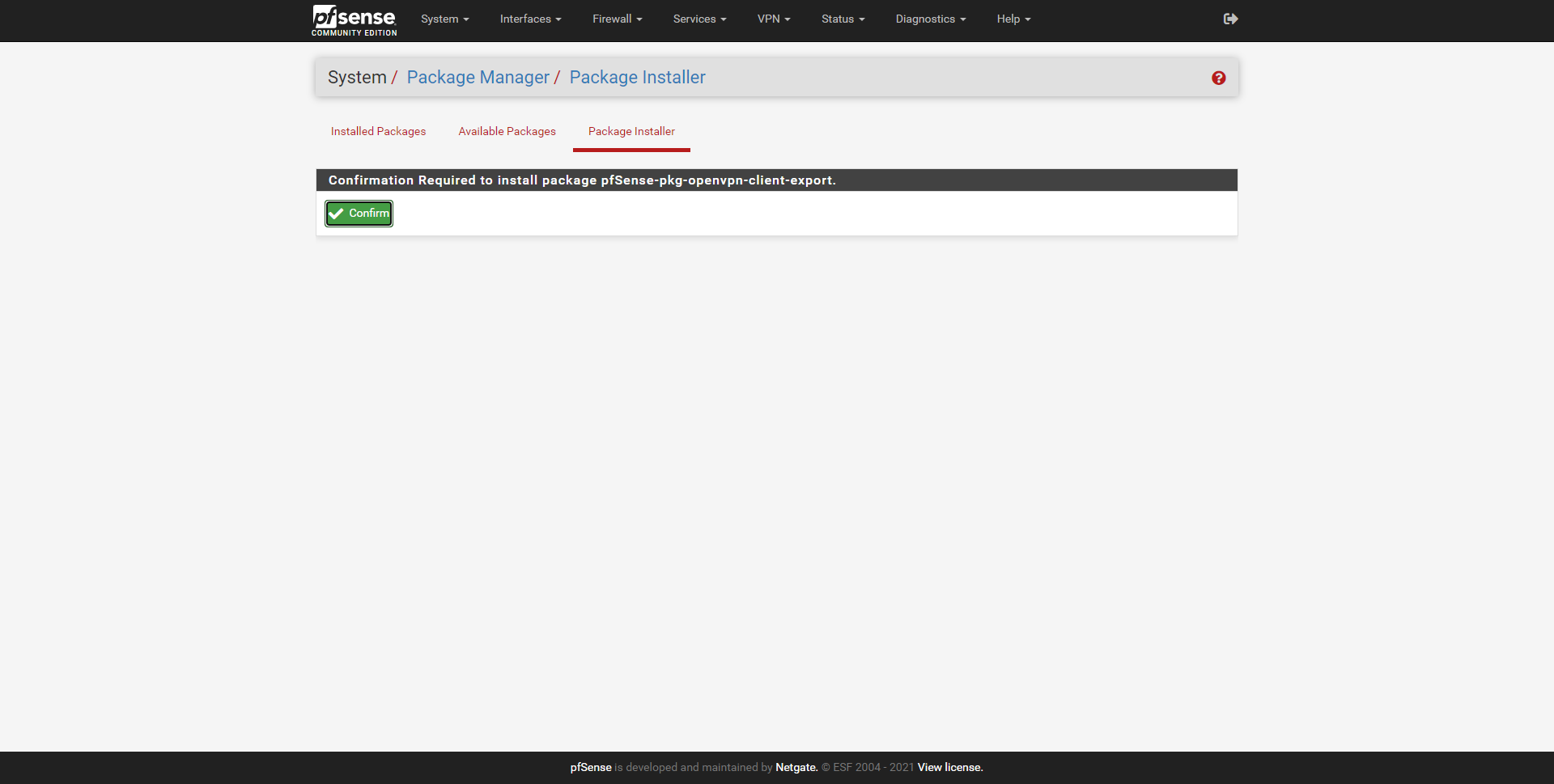Viewport: 1554px width, 784px height.
Task: Follow the Package Installer breadcrumb link
Action: click(x=637, y=78)
